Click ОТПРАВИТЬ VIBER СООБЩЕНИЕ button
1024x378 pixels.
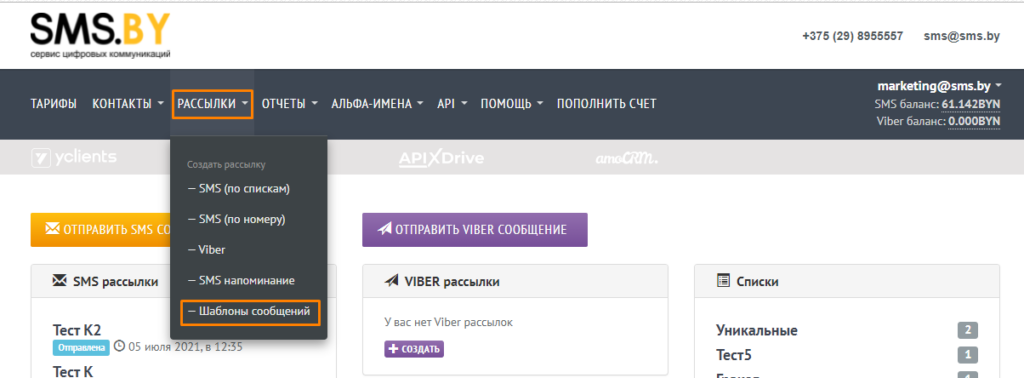pos(475,230)
